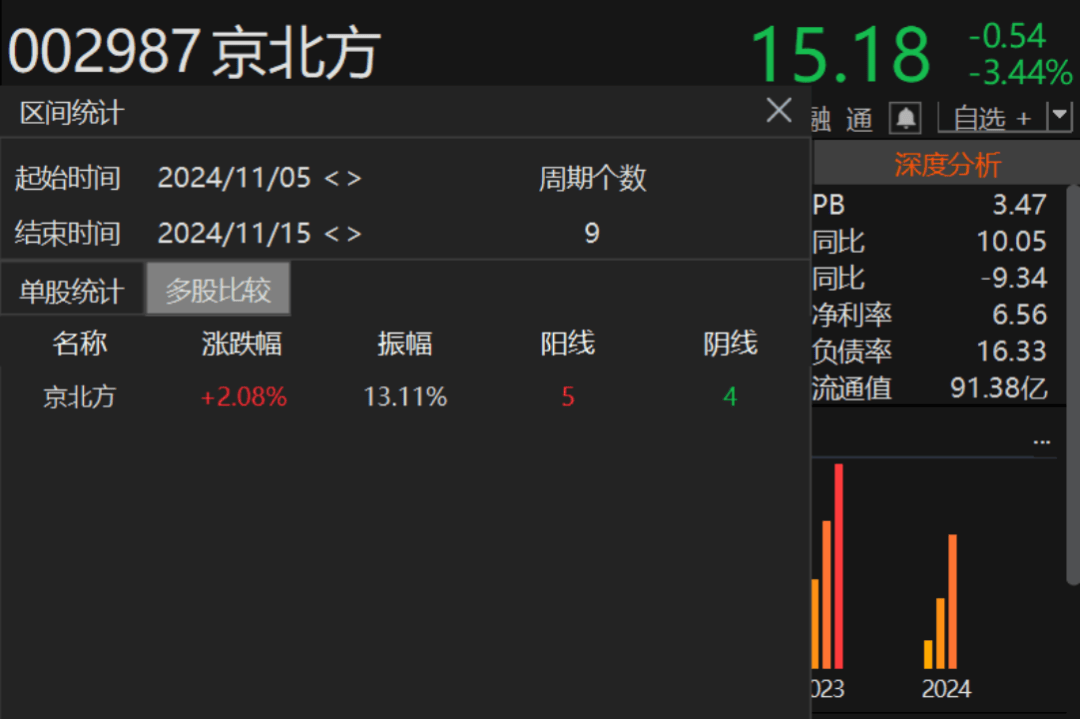Click the -0.54 price change

tap(1008, 36)
